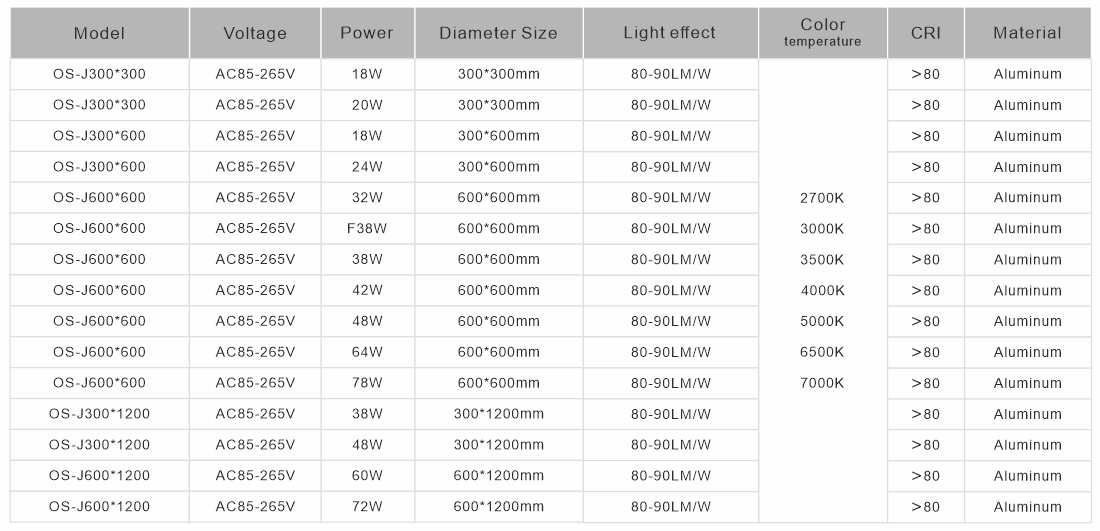1100x531 pixels.
Task: Select the OS-J600*1200 model cell
Action: (99, 476)
